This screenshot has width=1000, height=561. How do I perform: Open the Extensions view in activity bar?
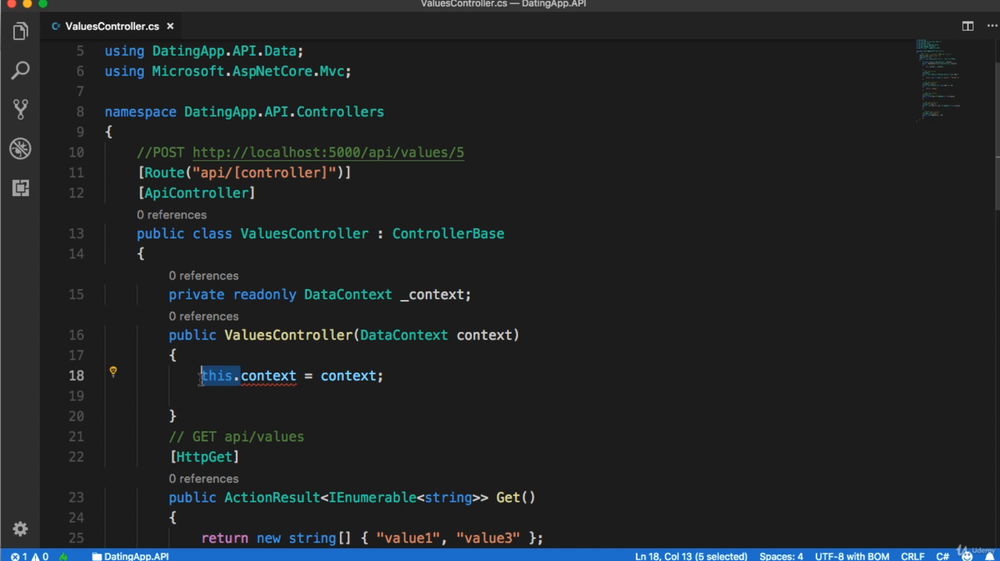20,188
